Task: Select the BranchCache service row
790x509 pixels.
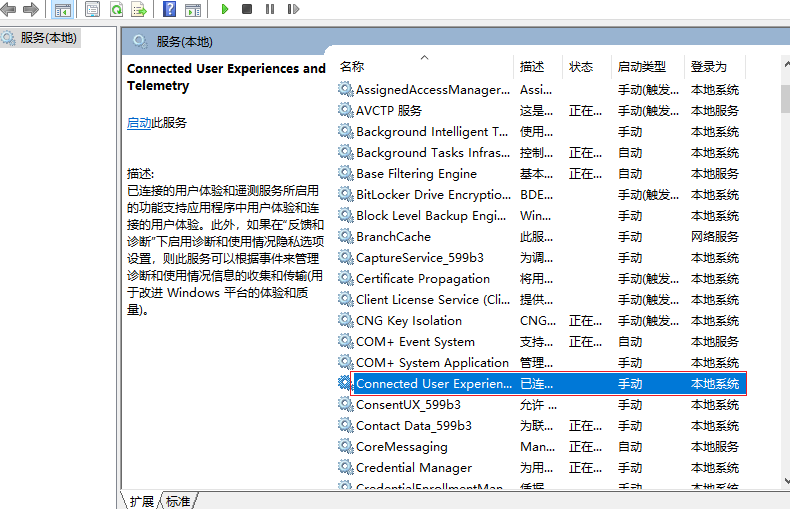Action: pos(393,237)
